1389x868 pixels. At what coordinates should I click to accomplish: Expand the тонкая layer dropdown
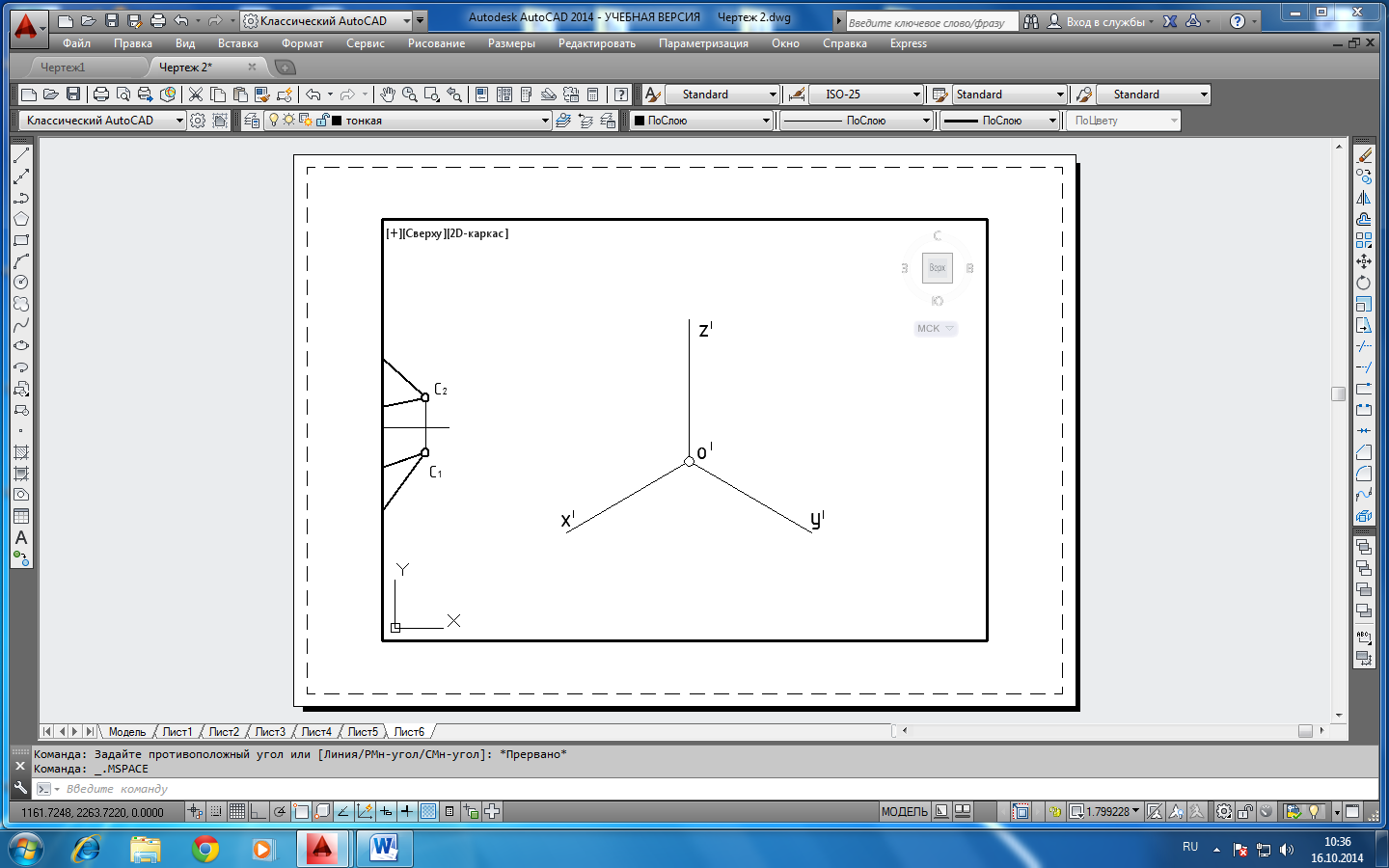[545, 121]
